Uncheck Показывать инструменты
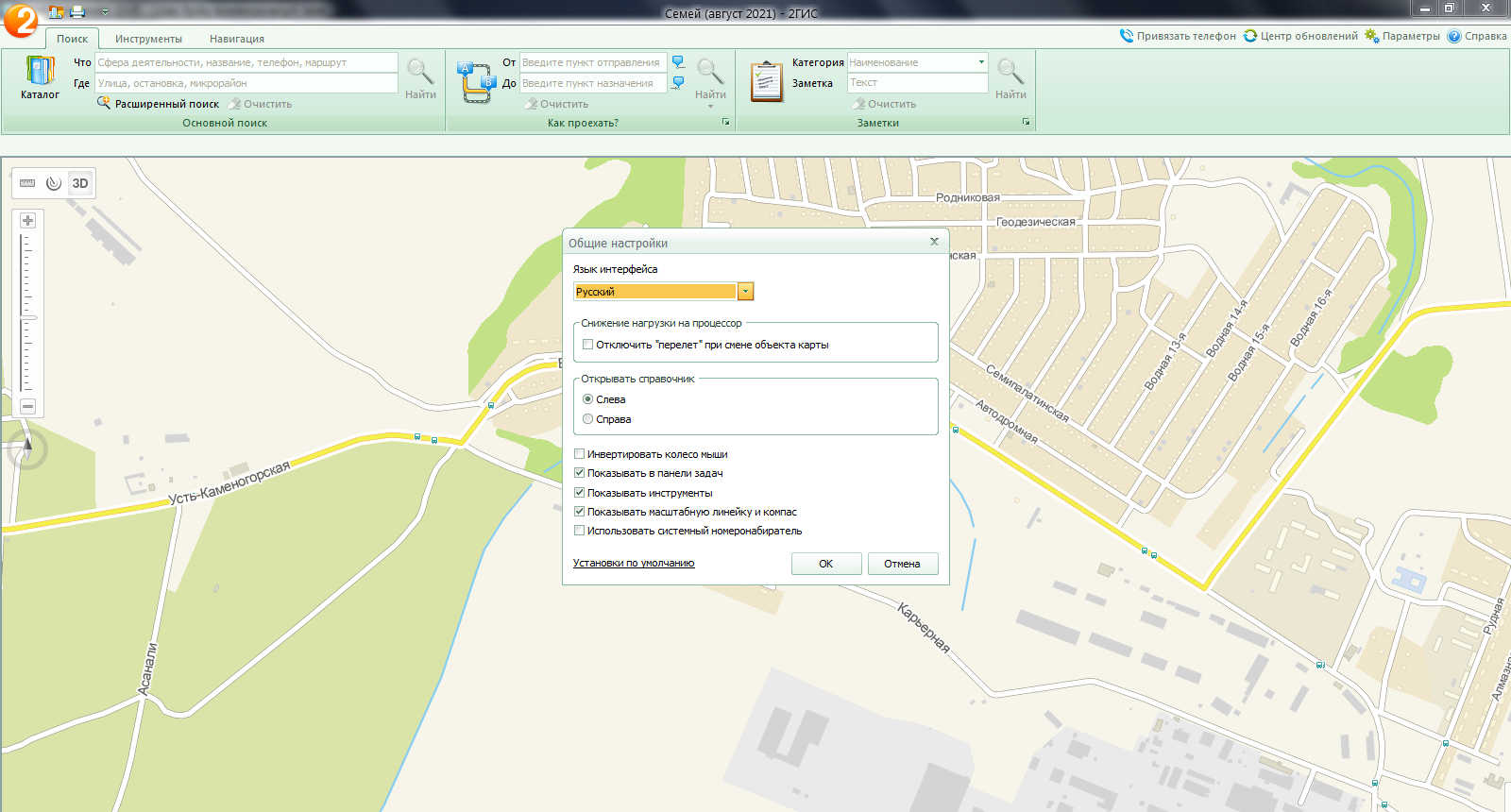This screenshot has width=1511, height=812. [579, 493]
